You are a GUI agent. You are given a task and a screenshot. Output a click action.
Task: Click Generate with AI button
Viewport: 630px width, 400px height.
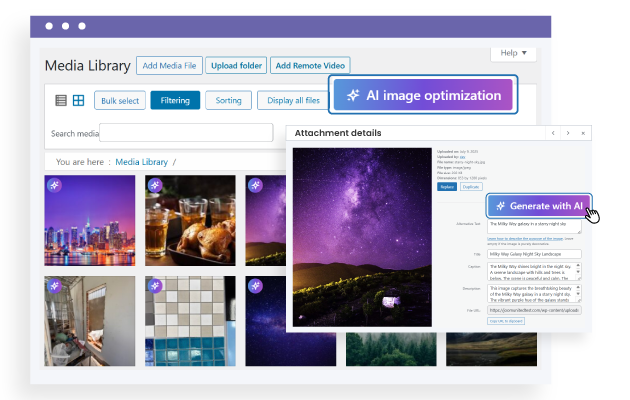(x=539, y=206)
